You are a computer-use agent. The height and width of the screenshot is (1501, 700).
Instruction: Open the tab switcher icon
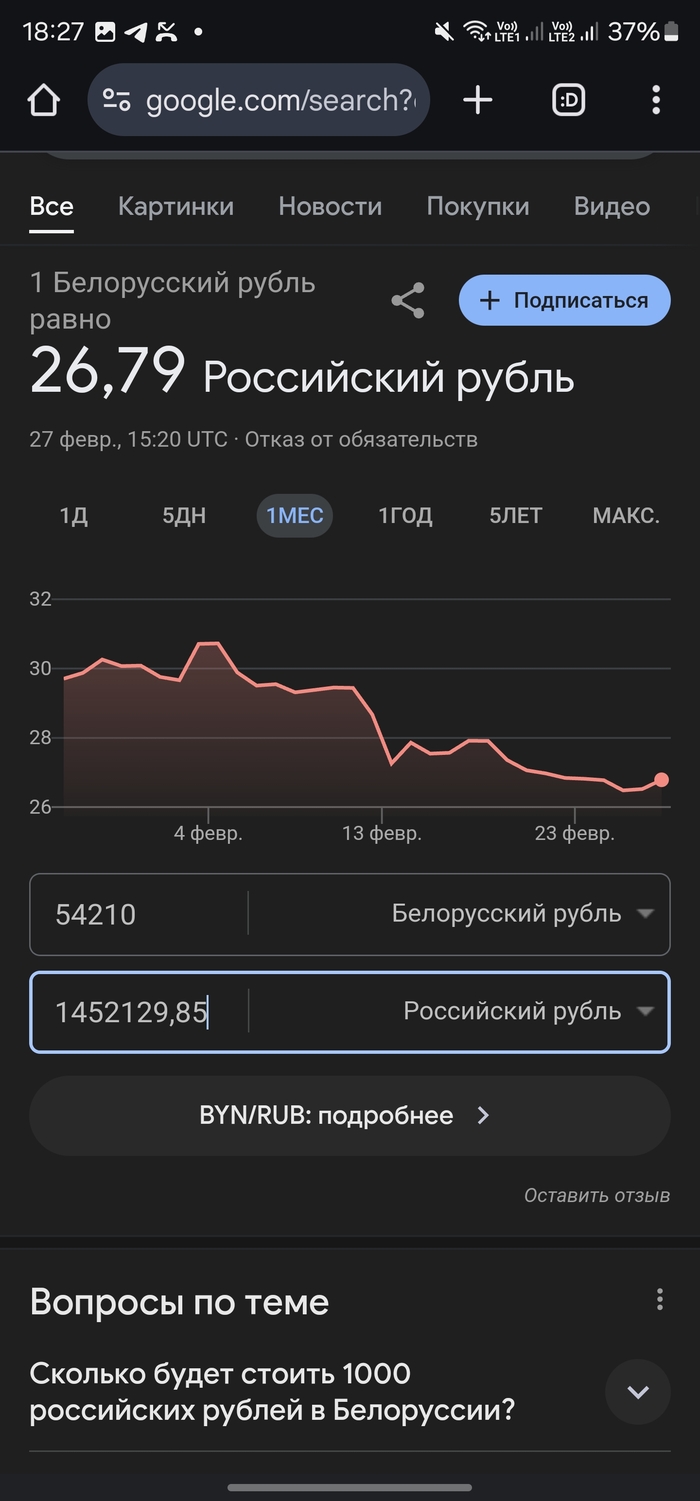(568, 100)
